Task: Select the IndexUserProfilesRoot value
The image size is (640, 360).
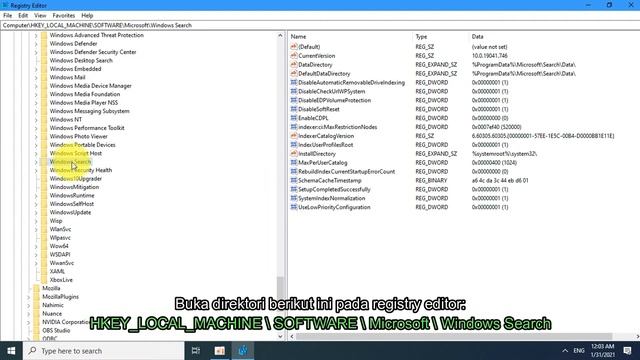Action: (x=326, y=145)
